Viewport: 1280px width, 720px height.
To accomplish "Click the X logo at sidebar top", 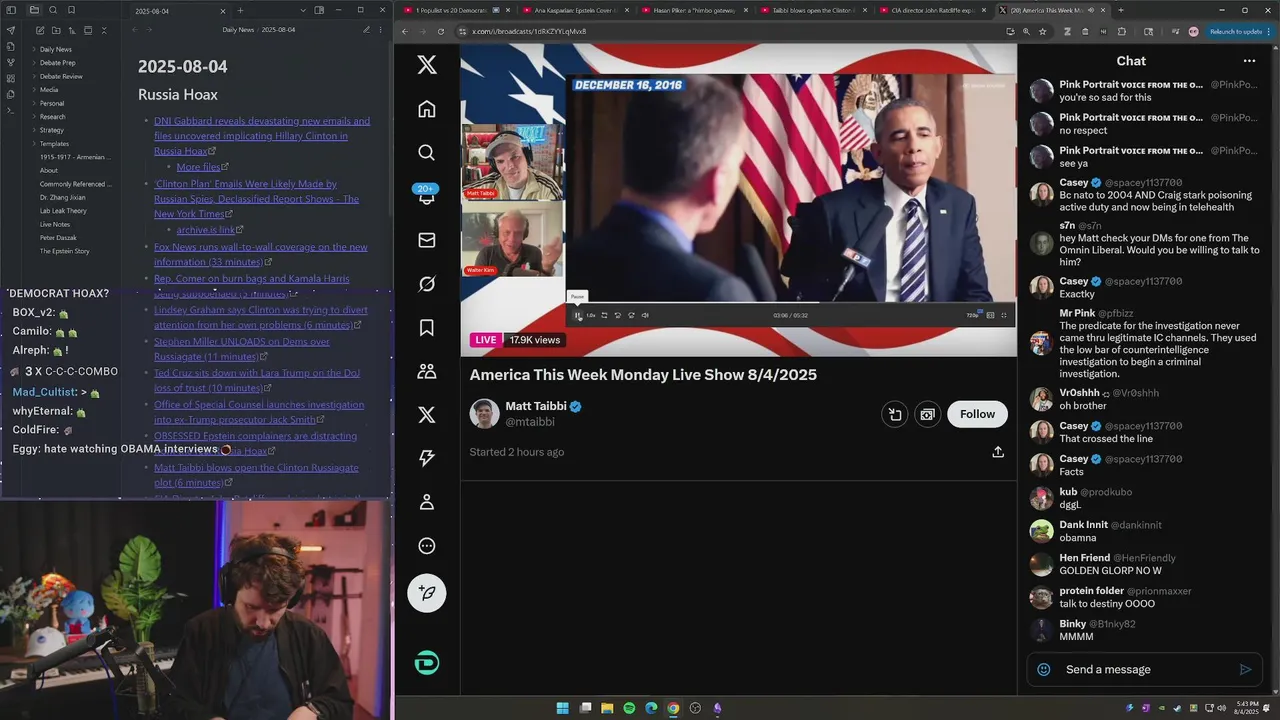I will pyautogui.click(x=427, y=65).
